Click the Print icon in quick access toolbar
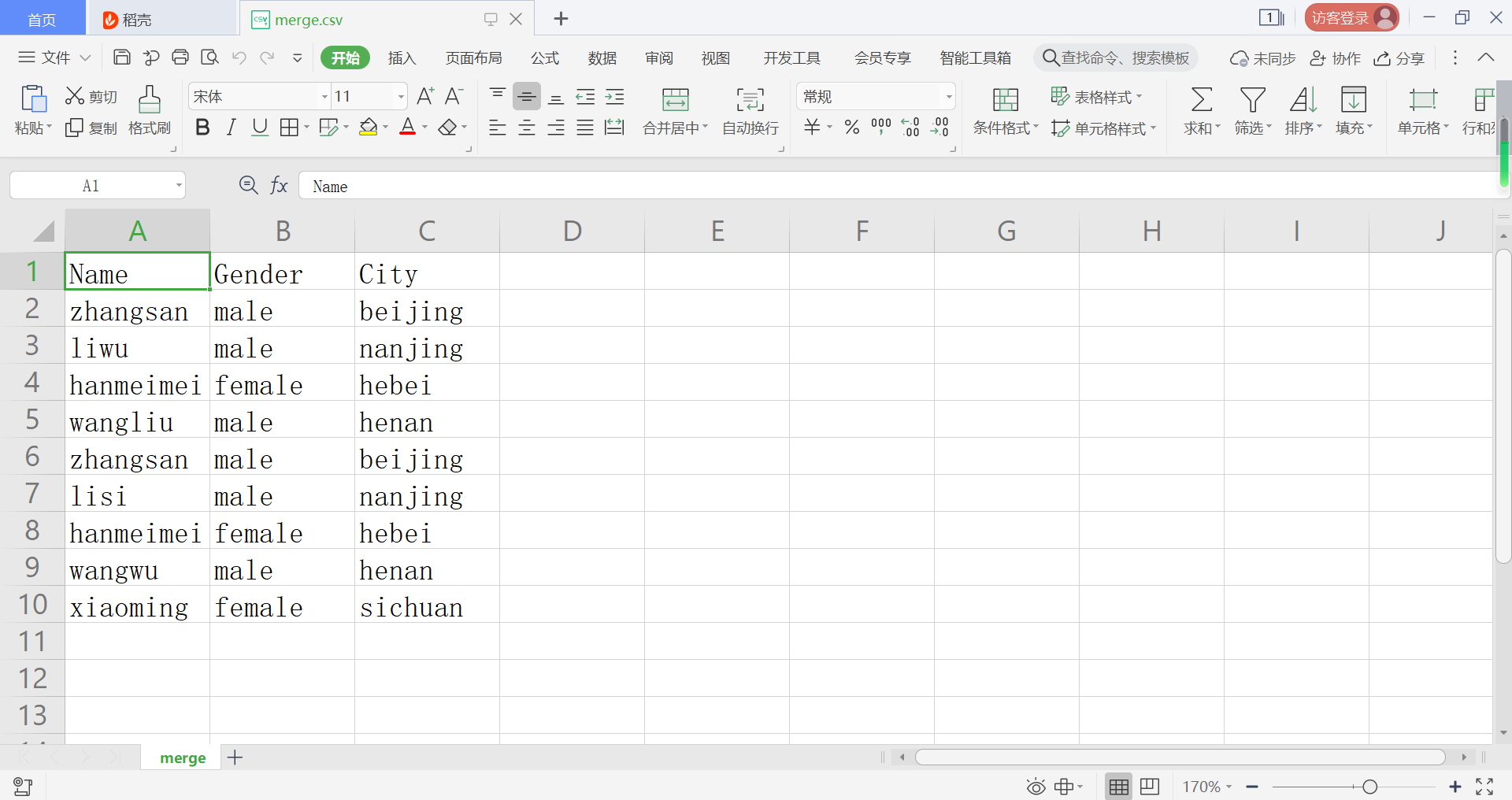Viewport: 1512px width, 800px height. (180, 57)
